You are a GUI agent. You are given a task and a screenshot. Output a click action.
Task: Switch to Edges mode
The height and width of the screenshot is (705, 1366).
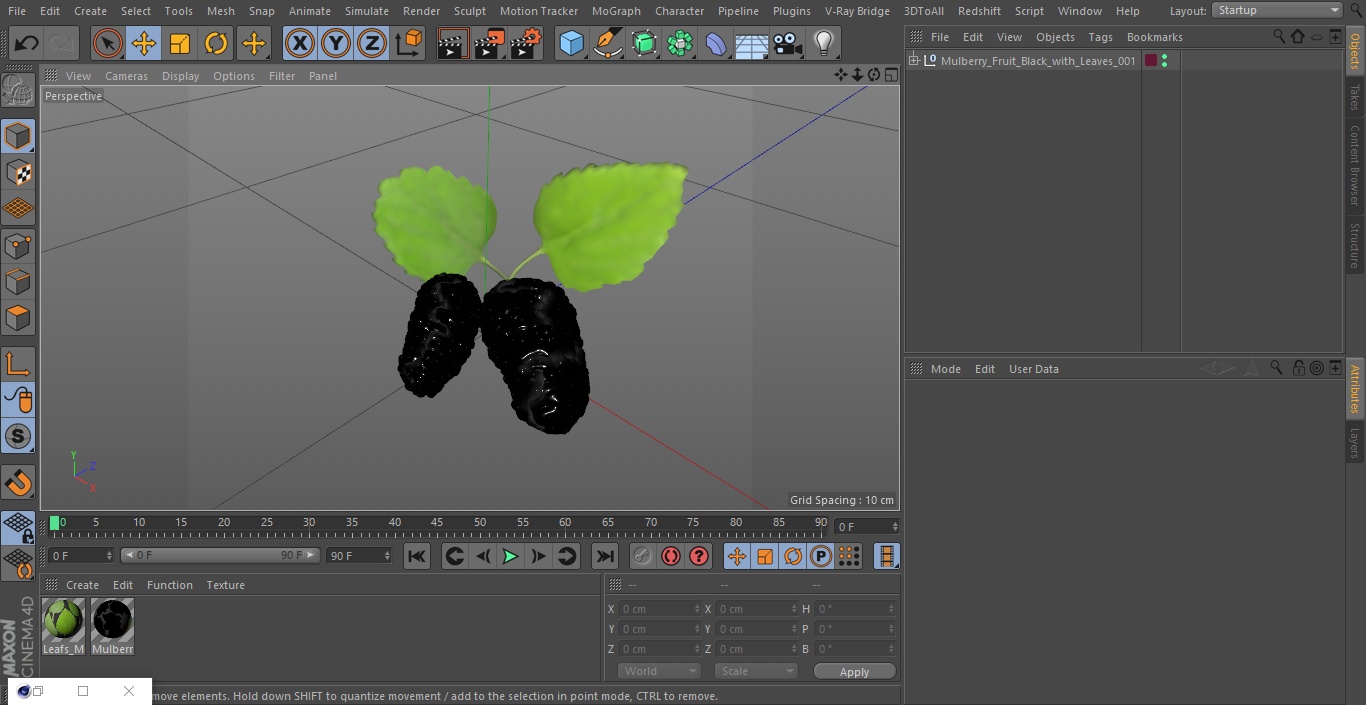pos(18,281)
